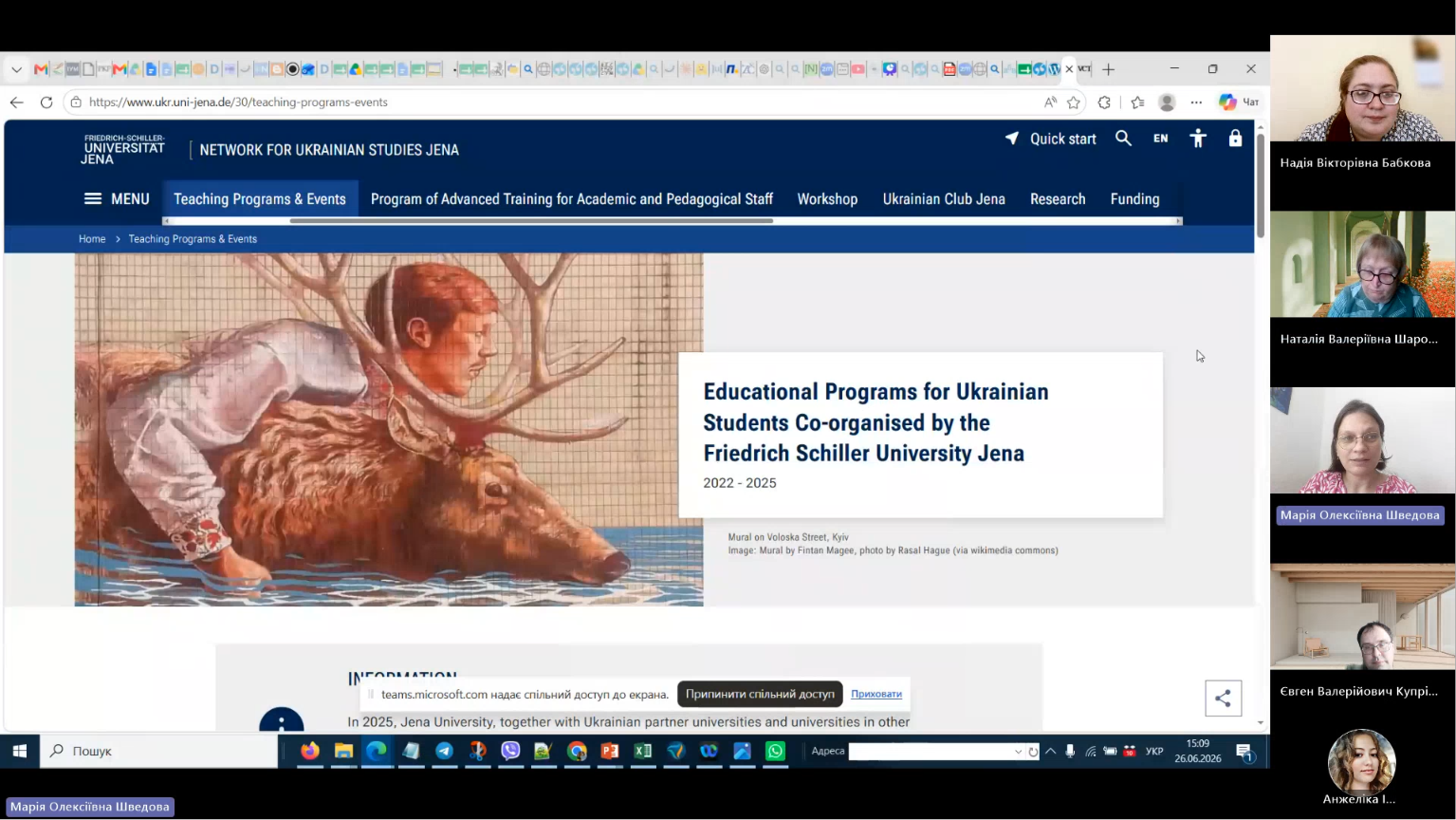Close the current browser tab
Viewport: 1456px width, 820px height.
coord(1069,69)
